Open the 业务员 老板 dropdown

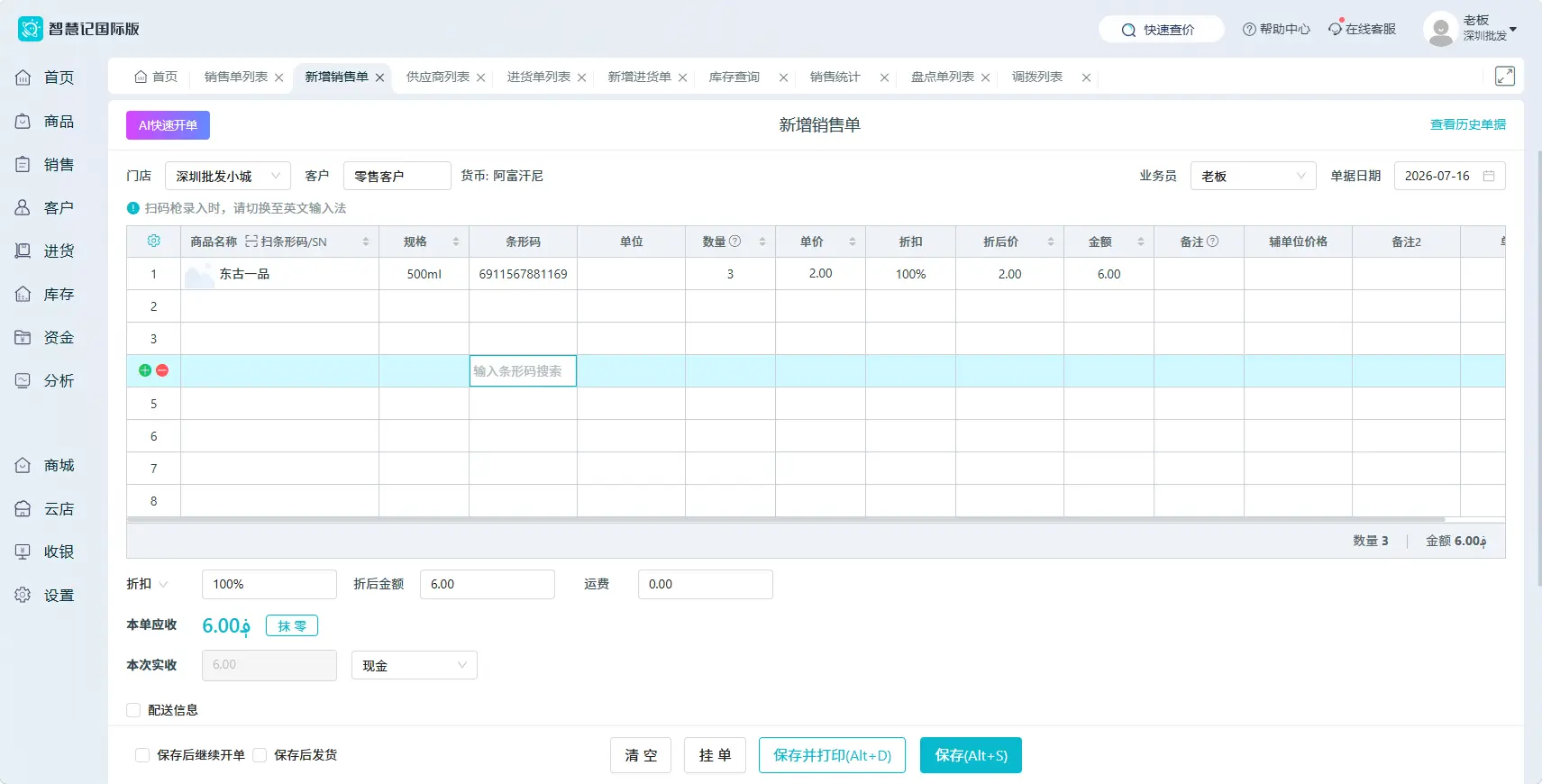click(1254, 177)
